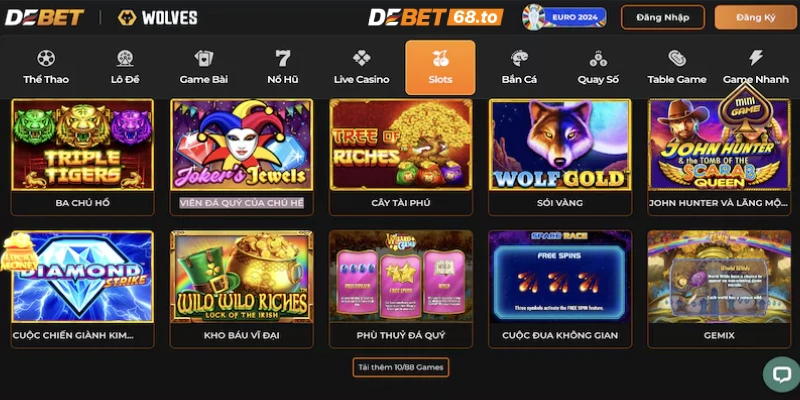Image resolution: width=800 pixels, height=400 pixels.
Task: Click the DEBET Wolves logo
Action: click(x=101, y=17)
